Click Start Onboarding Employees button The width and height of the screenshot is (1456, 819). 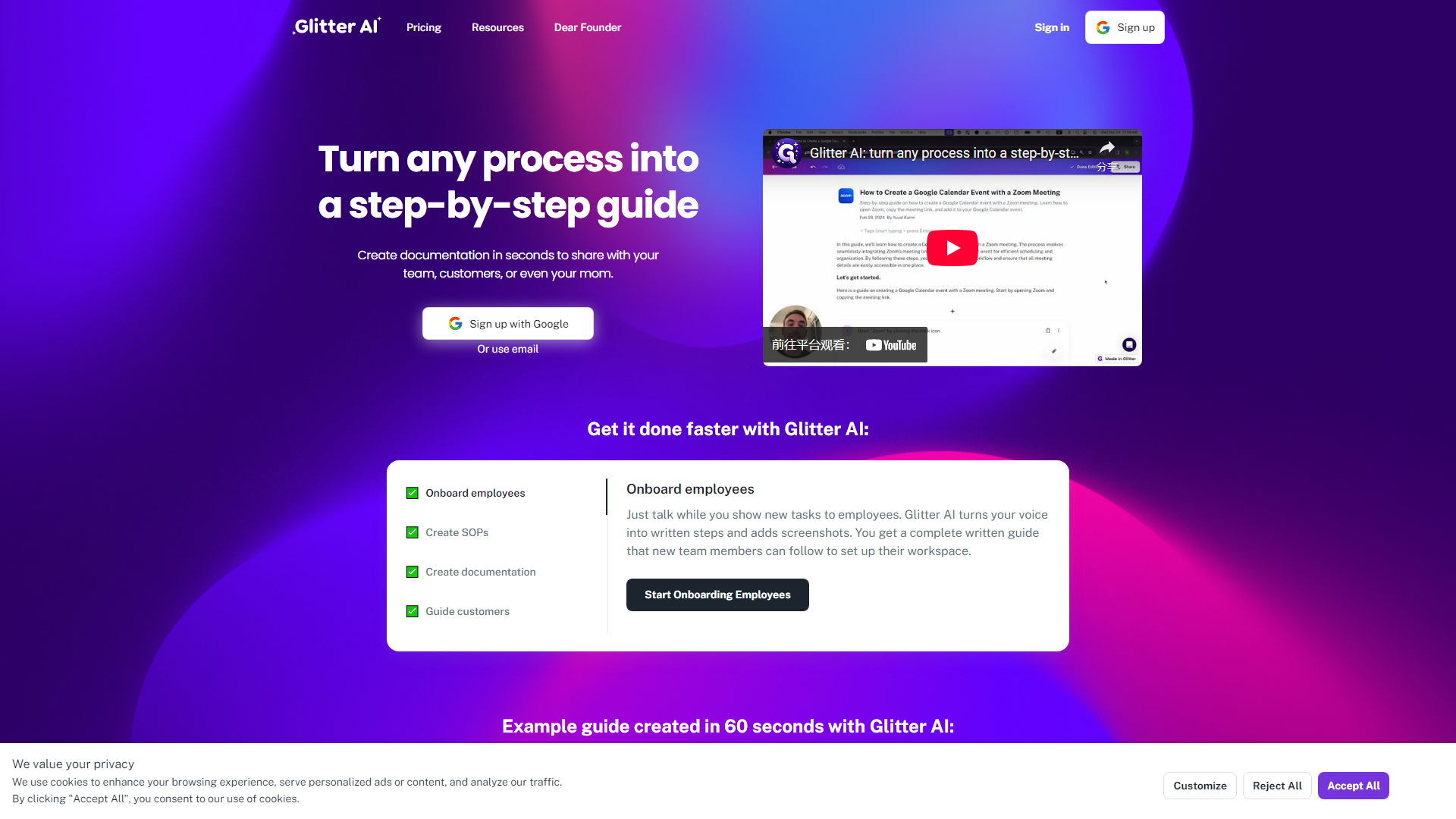717,594
